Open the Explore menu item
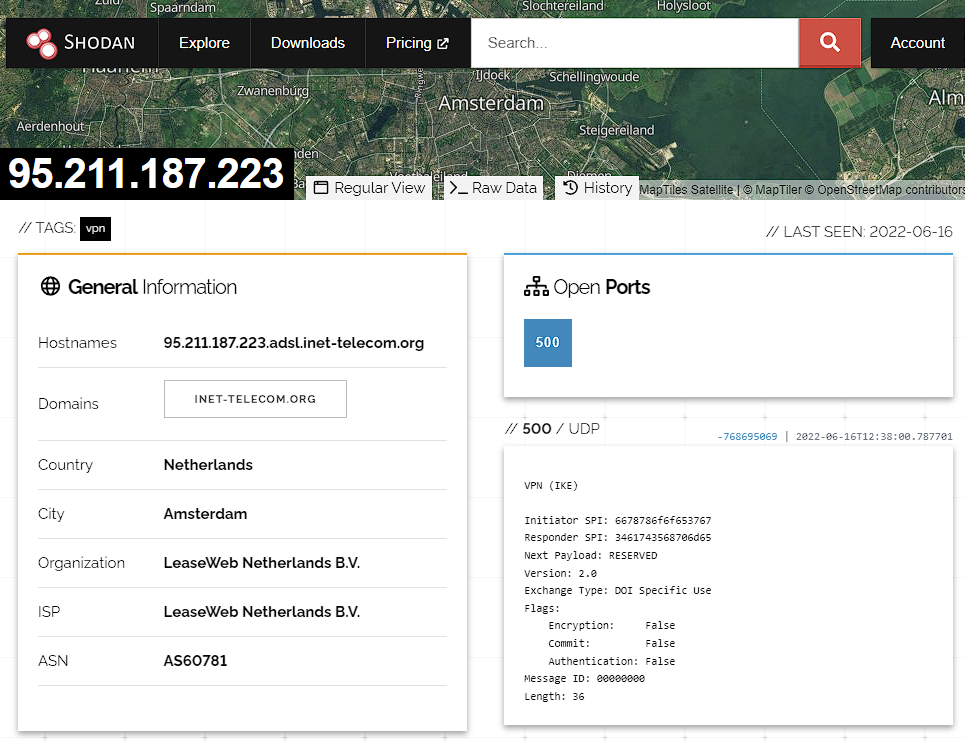 tap(204, 43)
